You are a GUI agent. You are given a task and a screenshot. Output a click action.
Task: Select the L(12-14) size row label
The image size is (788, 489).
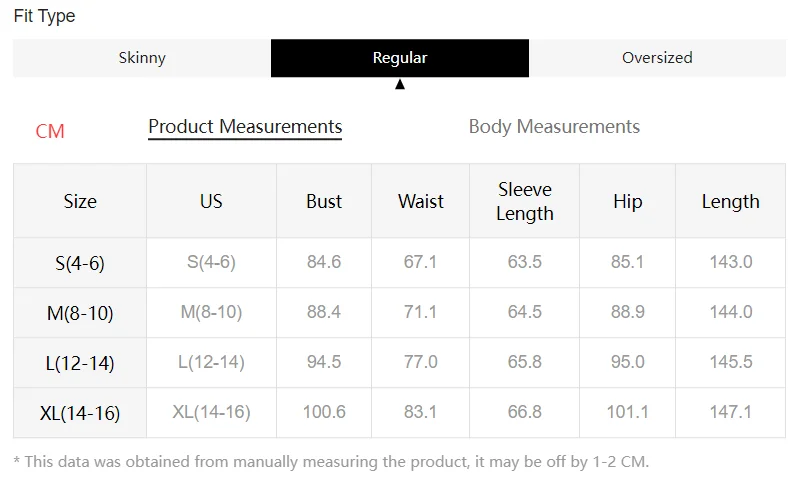coord(80,363)
